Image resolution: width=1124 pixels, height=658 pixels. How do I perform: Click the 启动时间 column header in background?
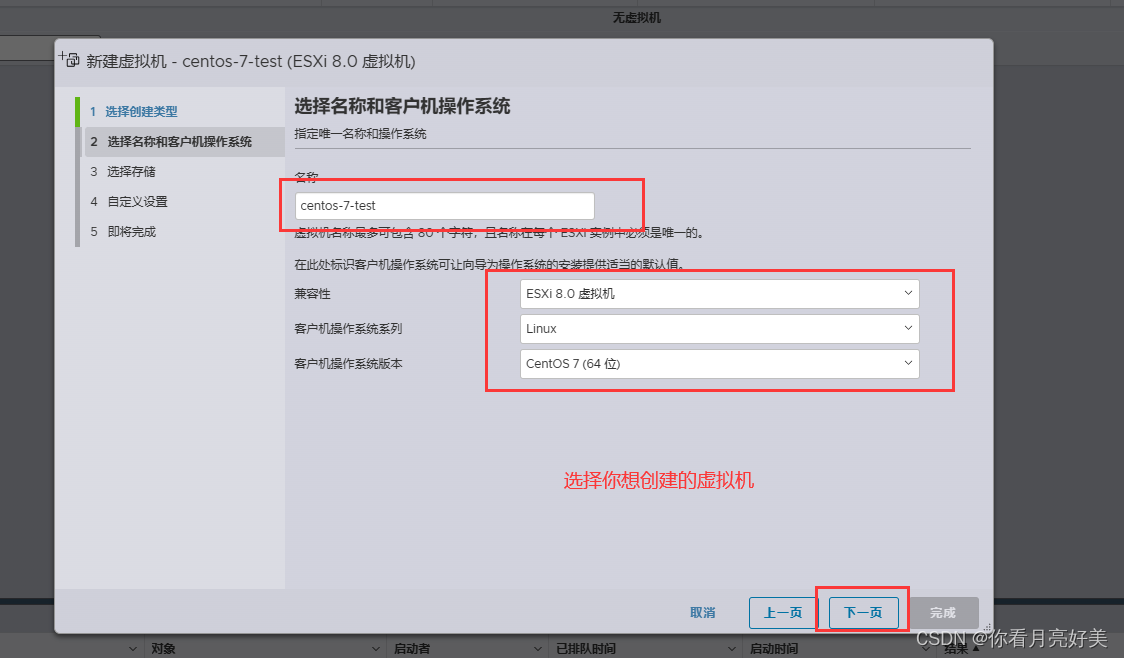(774, 649)
